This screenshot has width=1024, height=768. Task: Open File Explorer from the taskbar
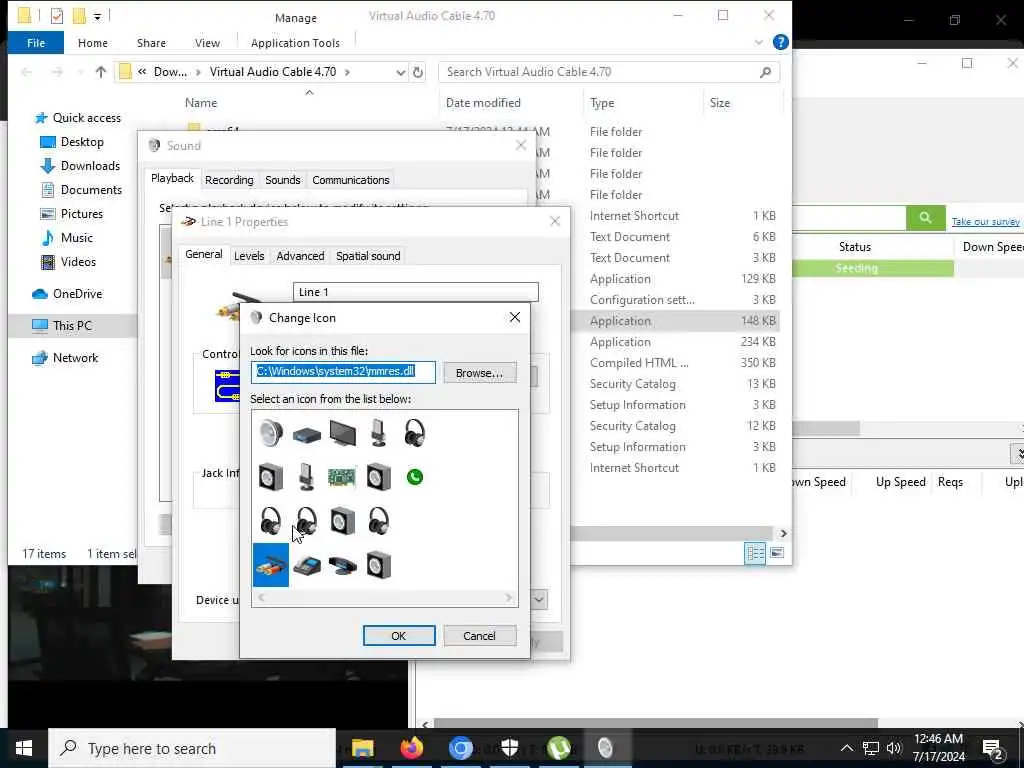[x=362, y=748]
